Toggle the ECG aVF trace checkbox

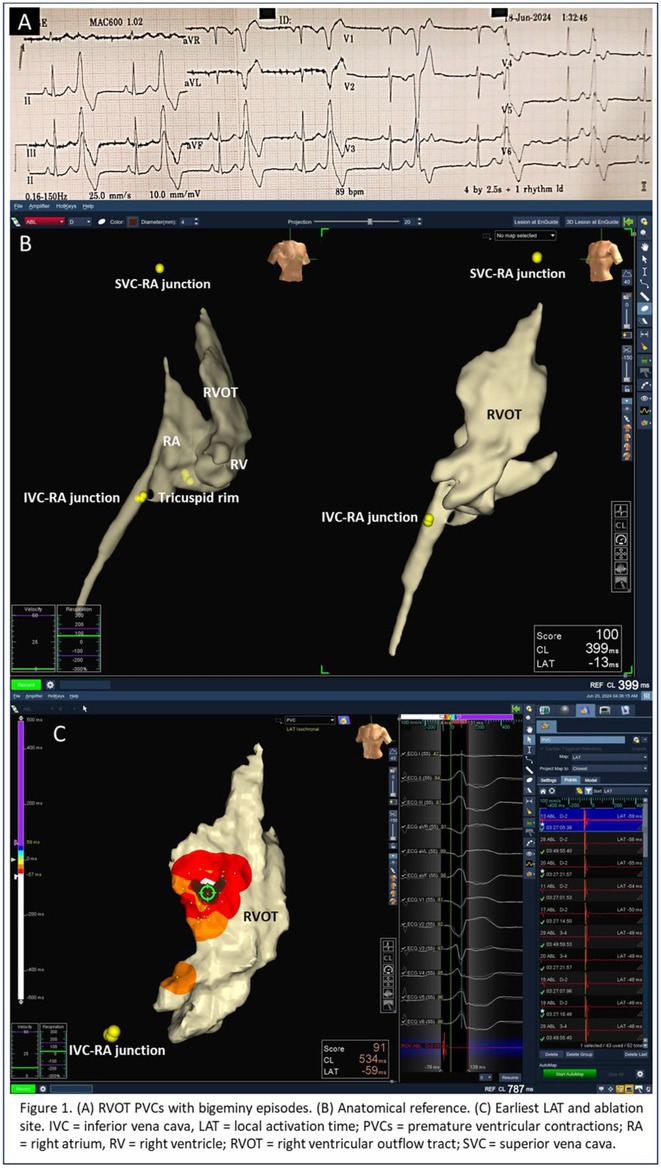(x=405, y=875)
